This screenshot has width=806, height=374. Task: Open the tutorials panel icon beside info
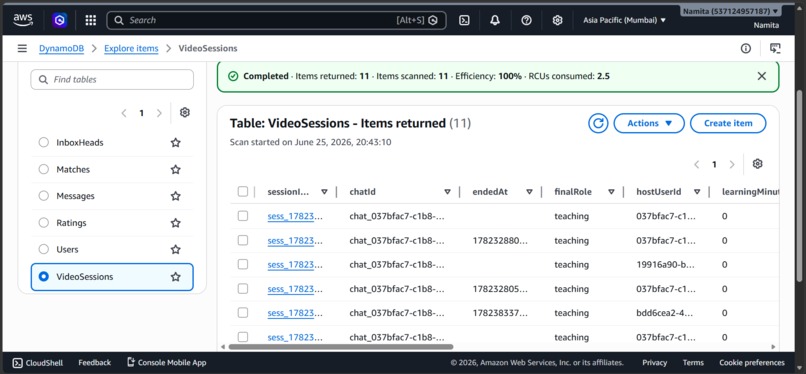(x=775, y=48)
